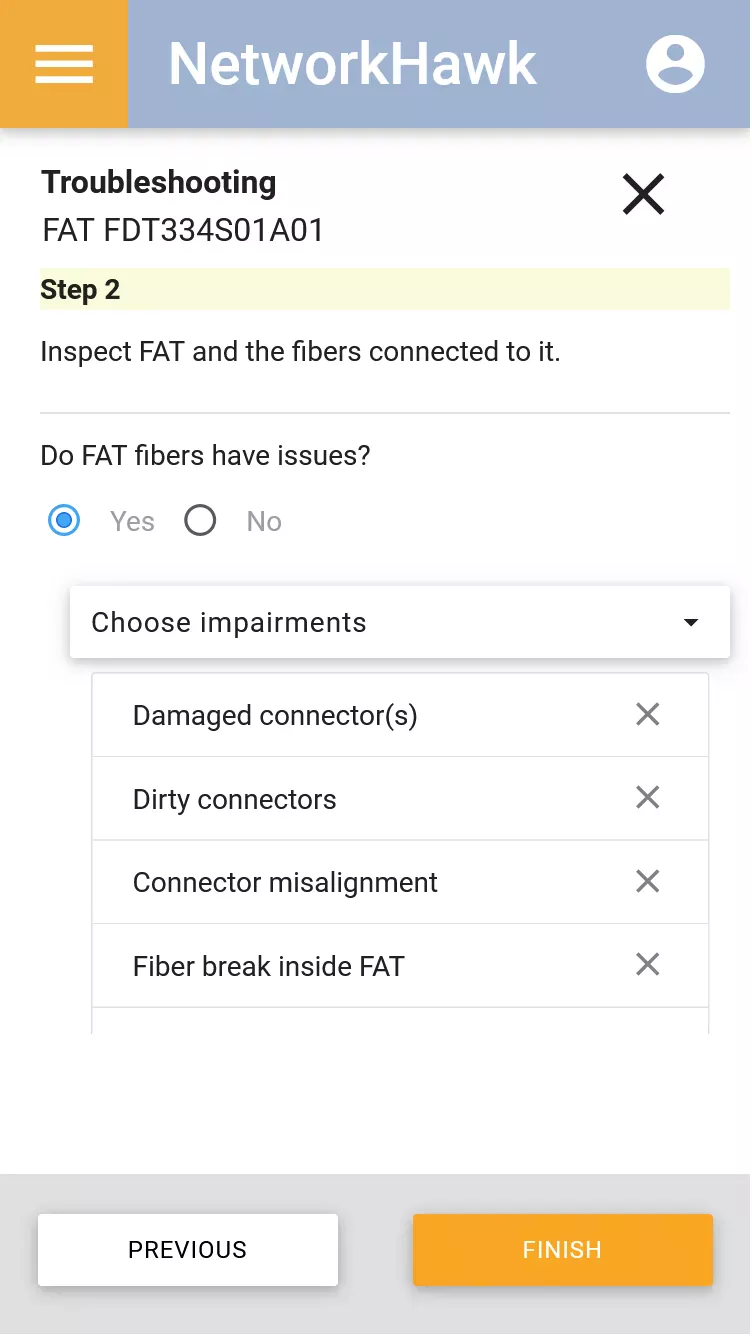752x1336 pixels.
Task: Open the user profile account icon
Action: pos(675,64)
